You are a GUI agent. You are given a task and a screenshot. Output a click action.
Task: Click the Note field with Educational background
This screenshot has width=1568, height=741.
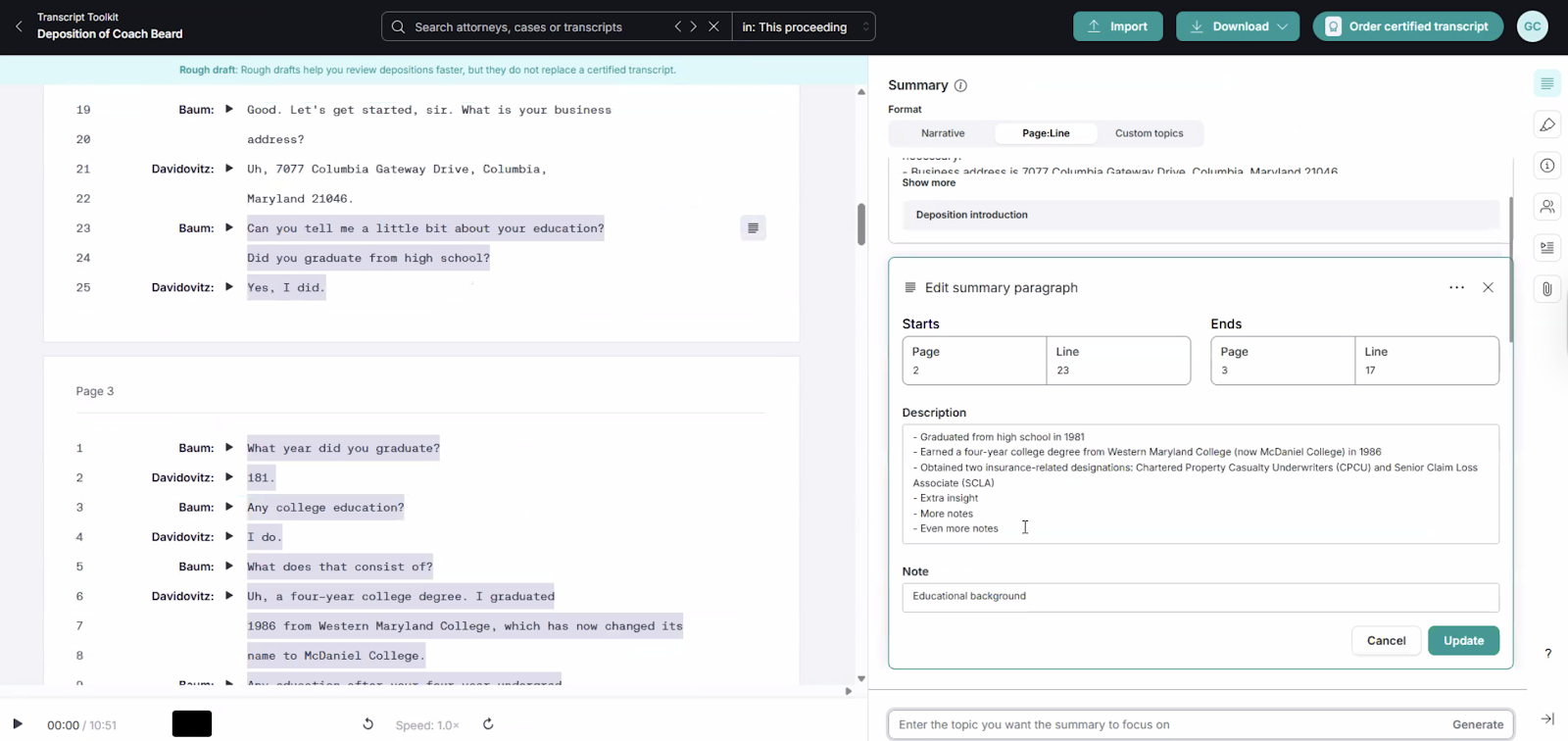[1200, 596]
